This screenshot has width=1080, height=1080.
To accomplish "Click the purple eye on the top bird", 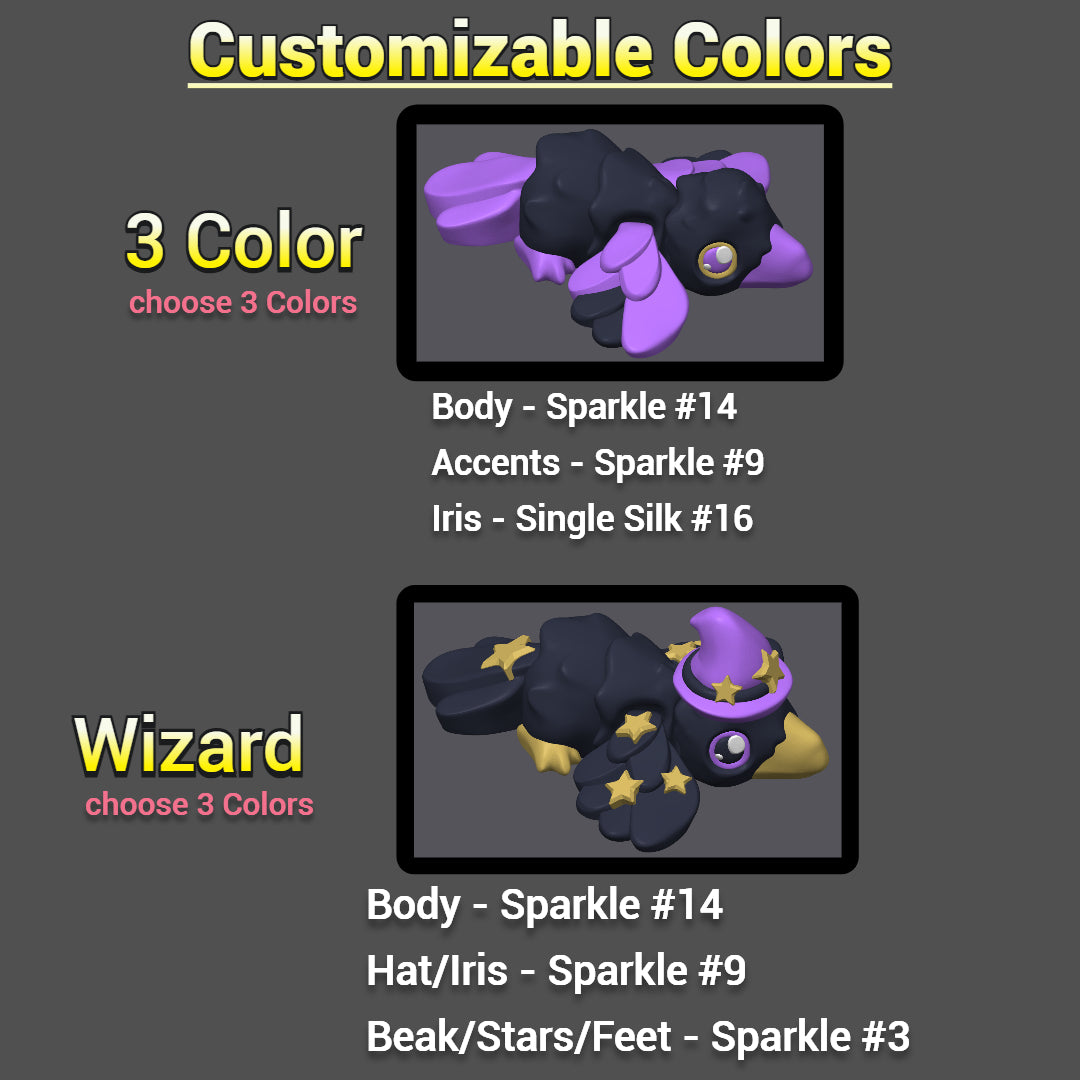I will pyautogui.click(x=717, y=260).
